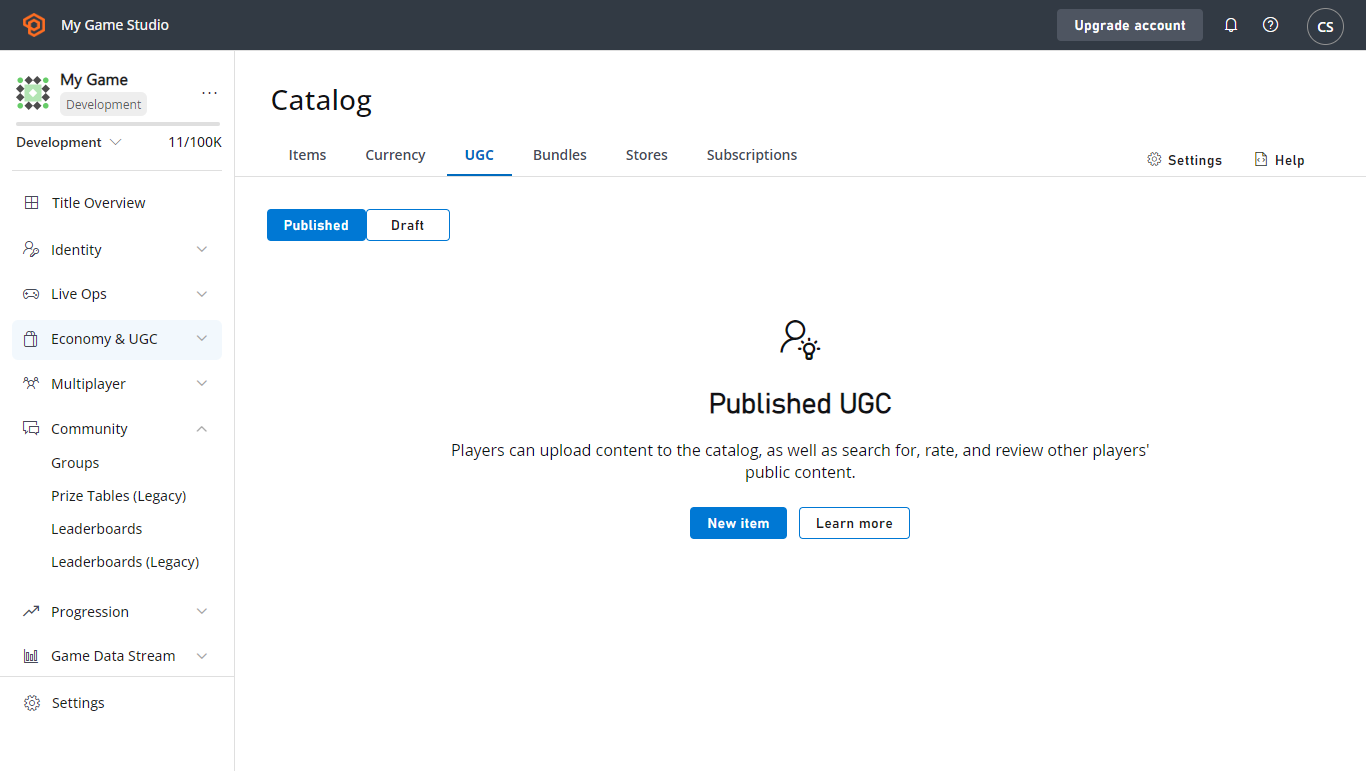Screen dimensions: 1366x771
Task: Switch to the Items tab
Action: [307, 155]
